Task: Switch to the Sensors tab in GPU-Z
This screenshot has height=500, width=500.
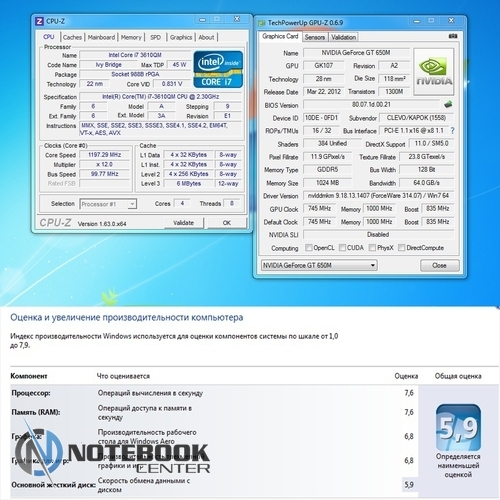Action: tap(315, 37)
